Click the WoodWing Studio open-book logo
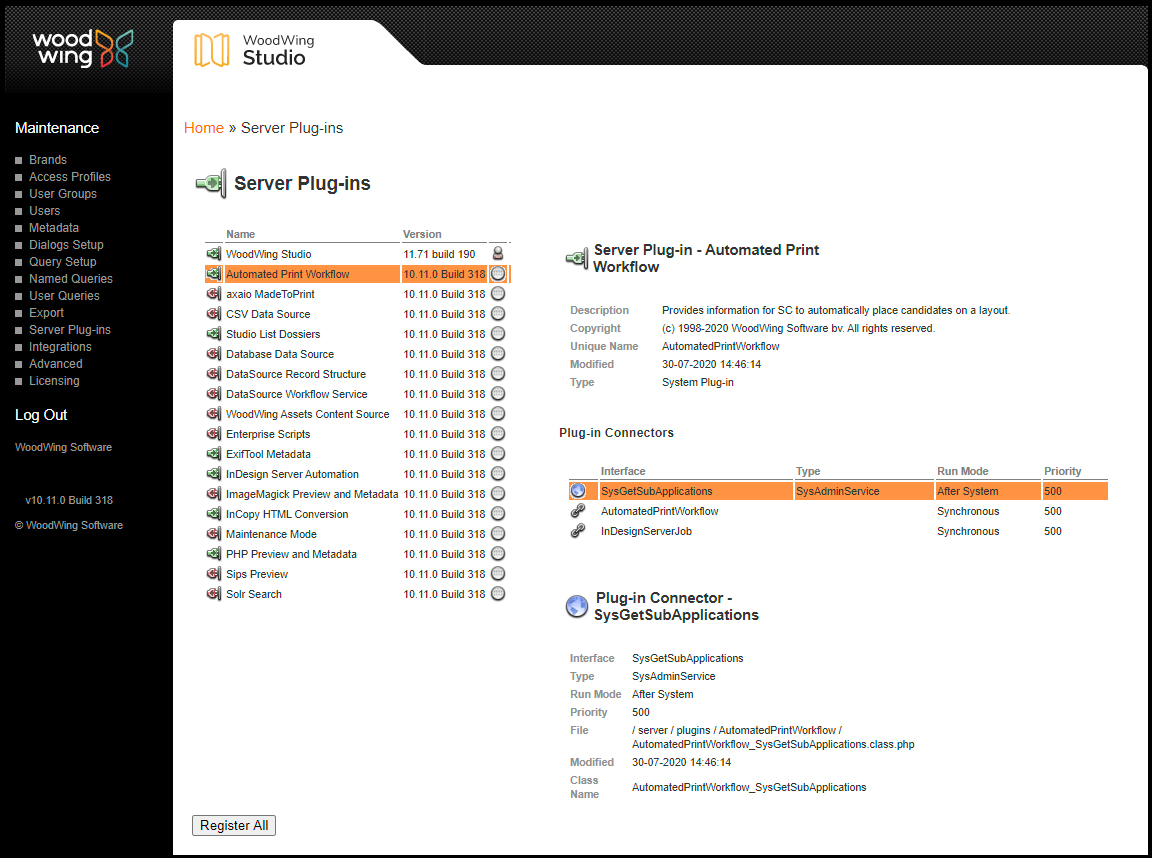 [212, 50]
